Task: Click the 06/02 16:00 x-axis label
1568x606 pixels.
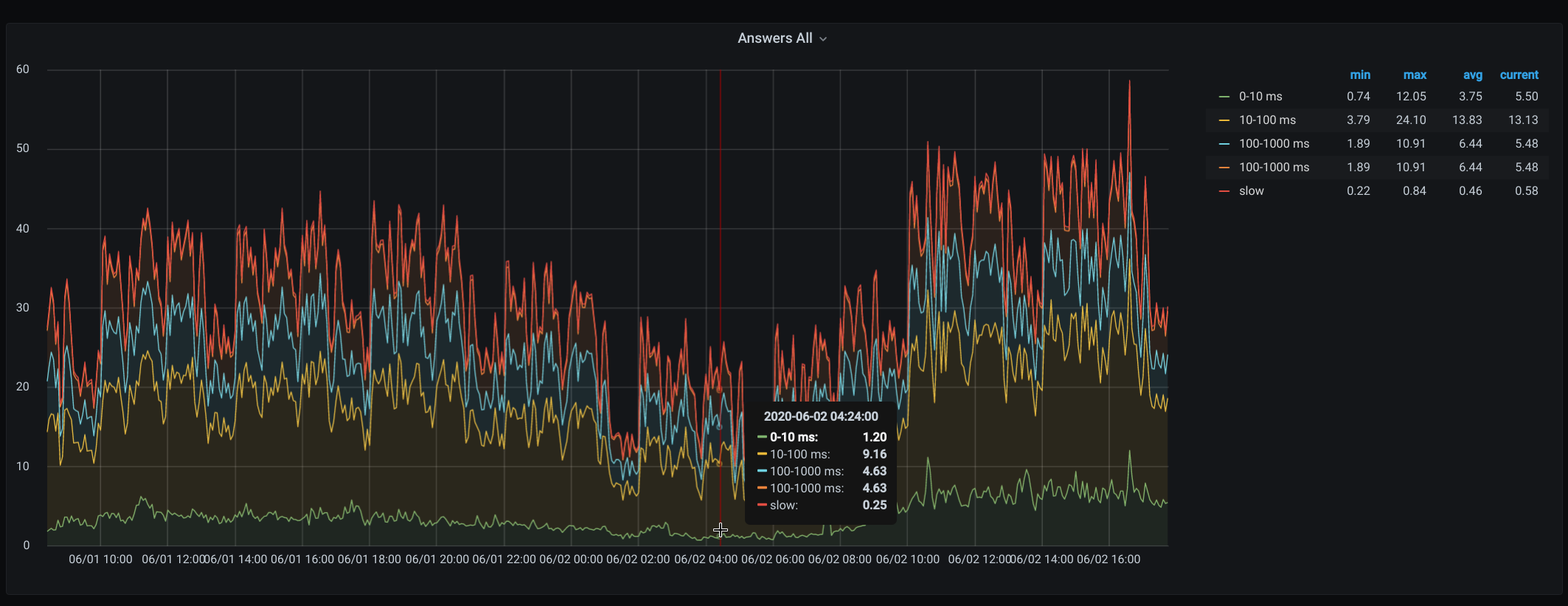Action: (x=1109, y=559)
